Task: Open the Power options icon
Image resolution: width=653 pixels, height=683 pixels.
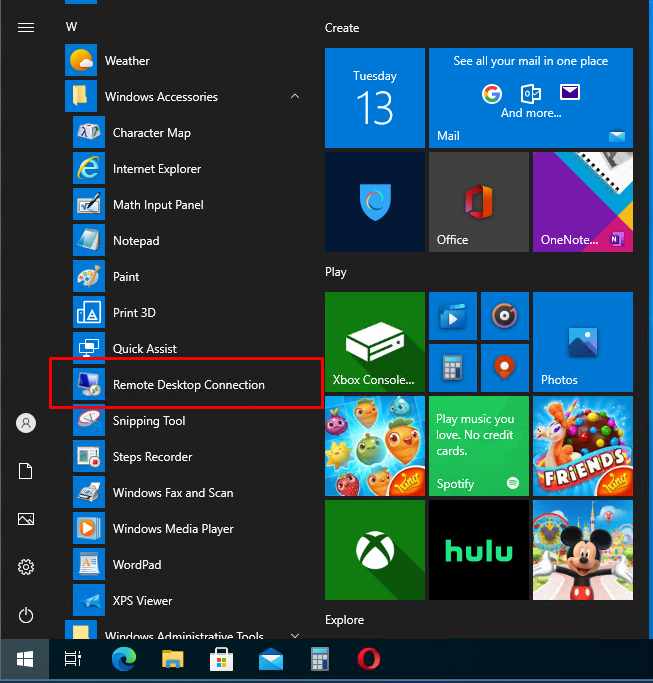Action: point(26,615)
